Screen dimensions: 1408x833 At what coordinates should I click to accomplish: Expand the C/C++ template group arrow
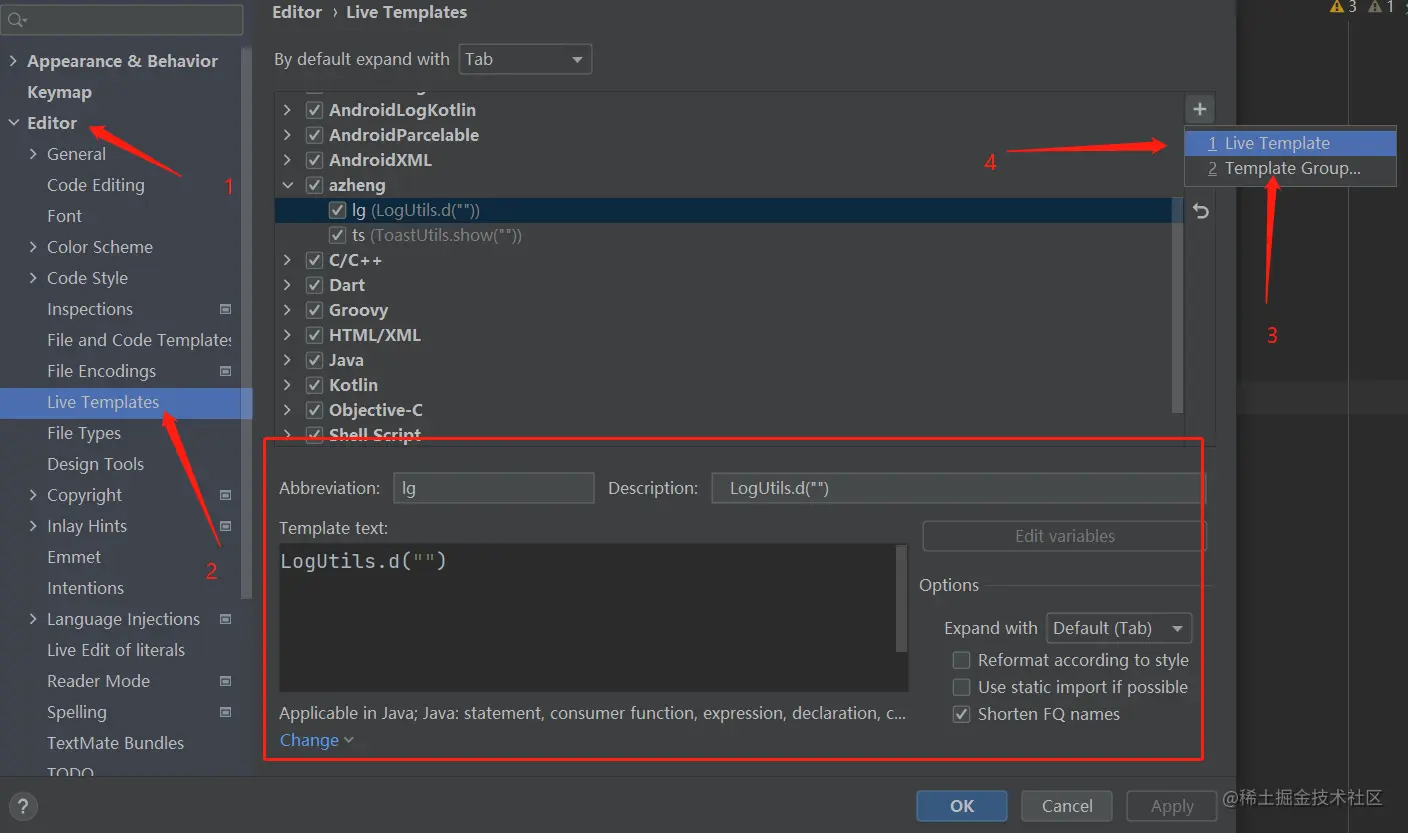coord(288,260)
